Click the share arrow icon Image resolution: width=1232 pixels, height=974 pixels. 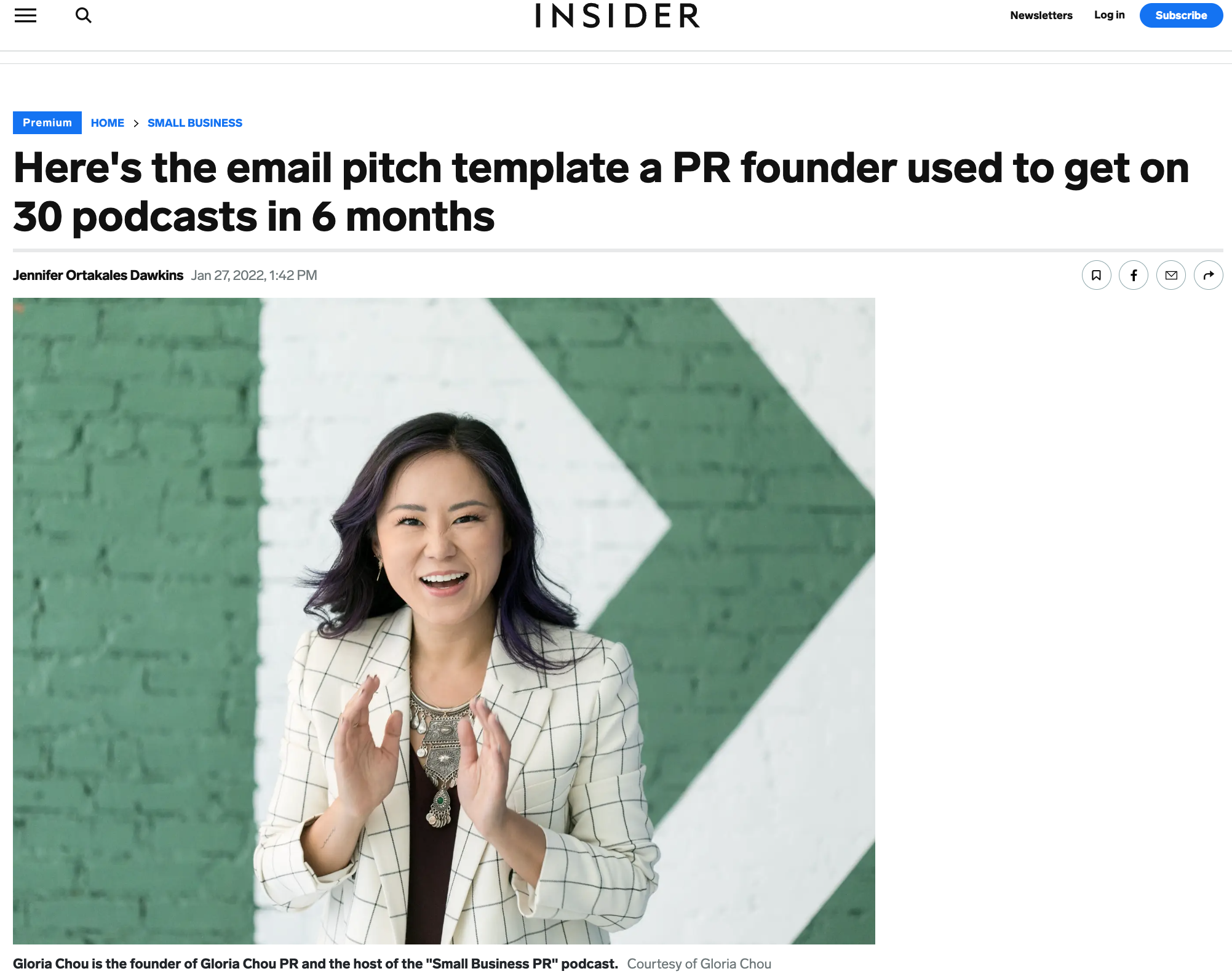coord(1209,275)
